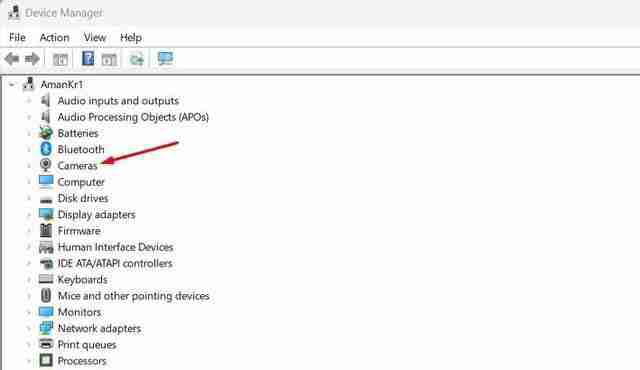
Task: Open the File menu
Action: [x=17, y=38]
